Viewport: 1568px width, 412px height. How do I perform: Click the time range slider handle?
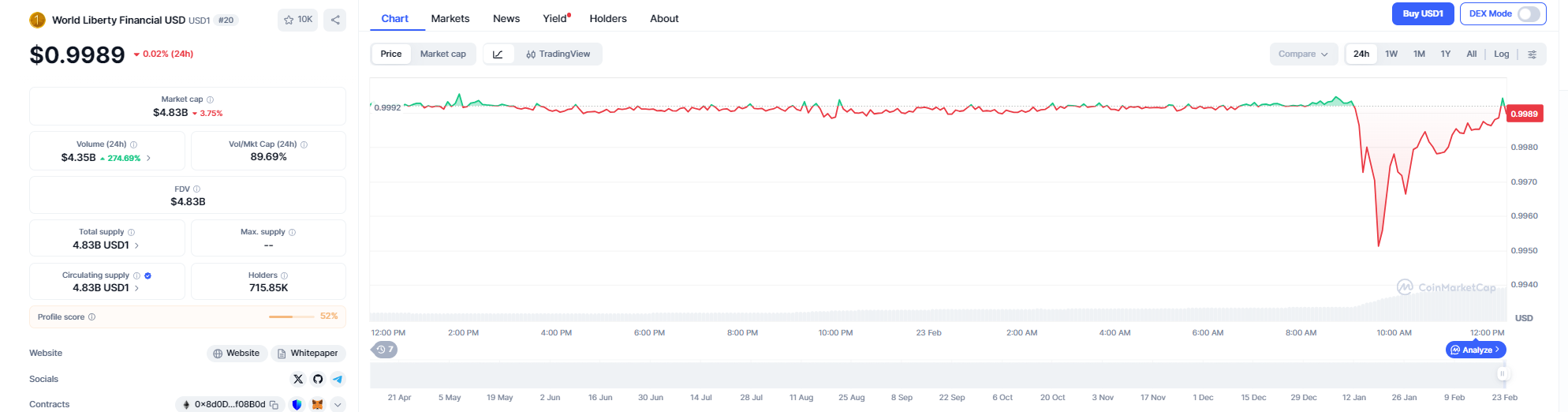point(1502,374)
